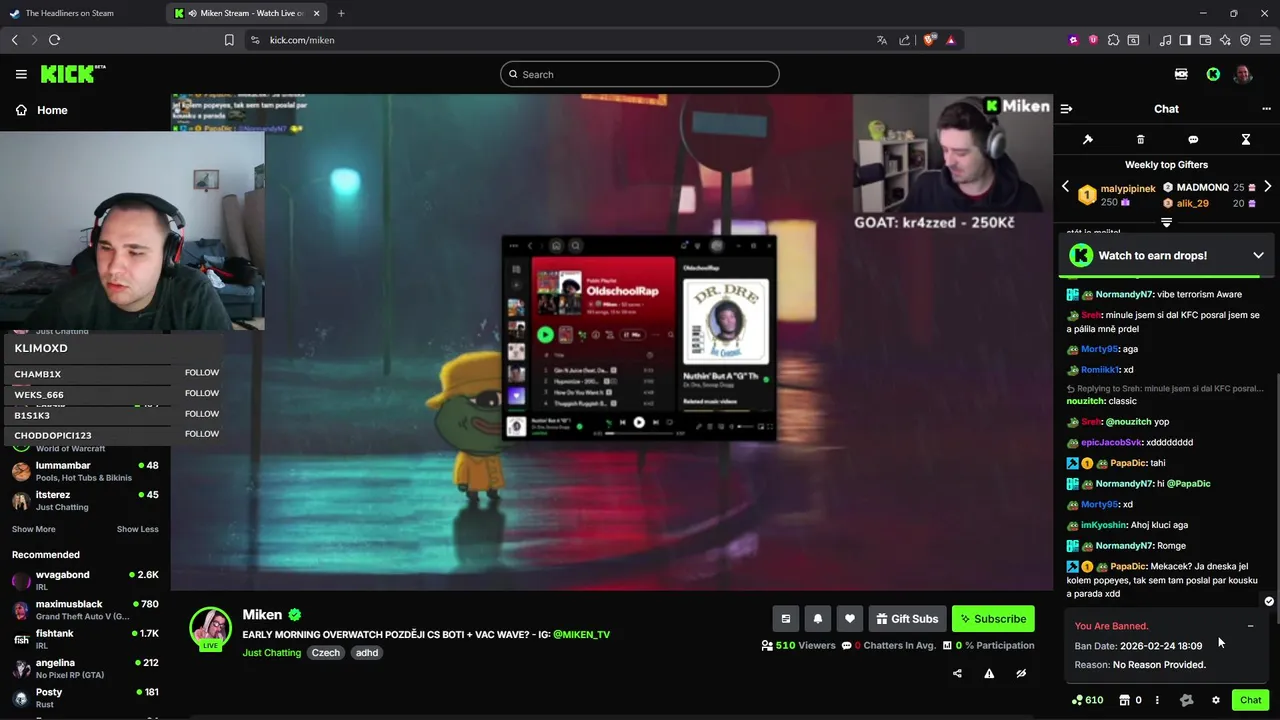Viewport: 1280px width, 720px height.
Task: Click the Gift Subs button
Action: (907, 619)
